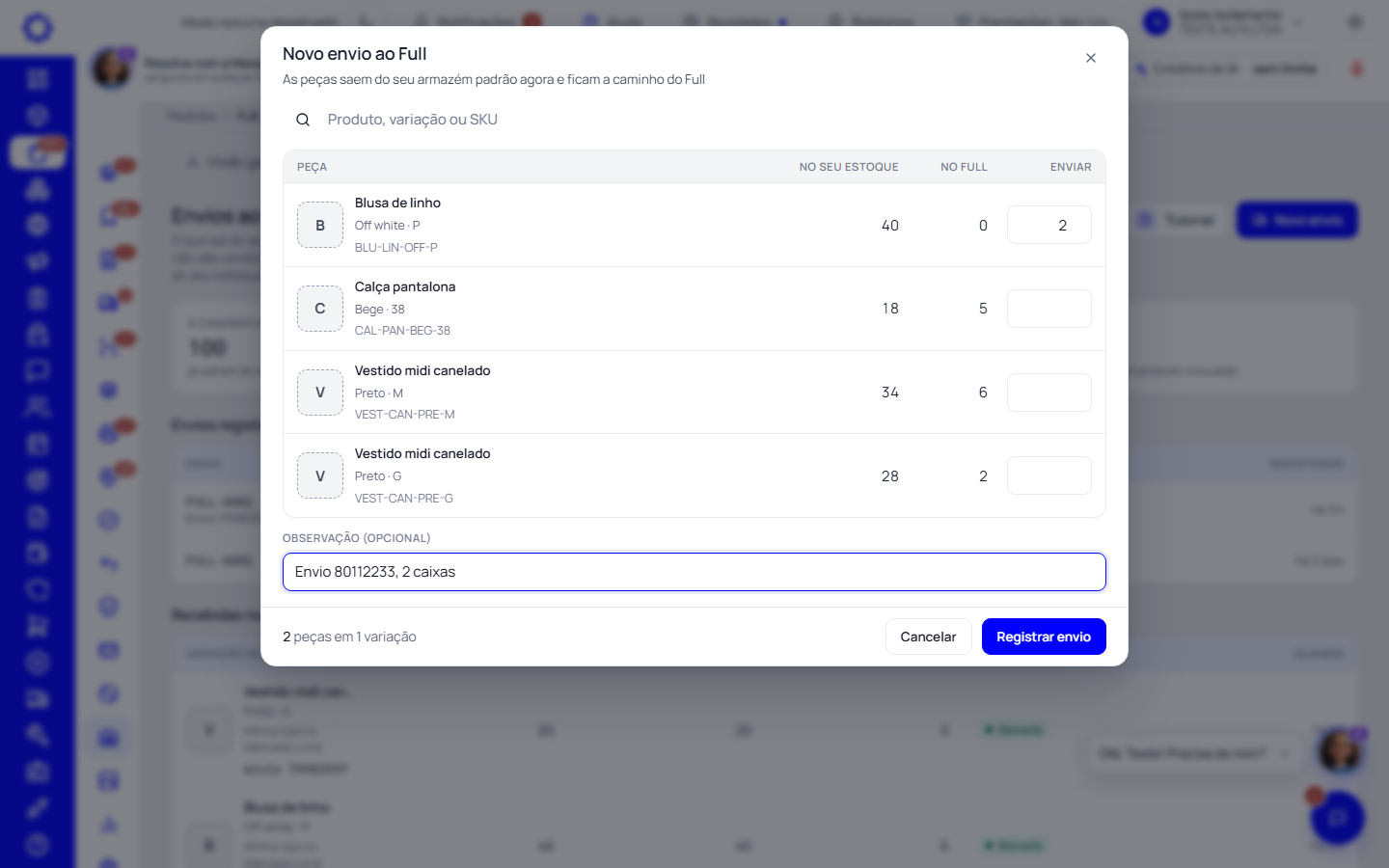Click stock value 34 for VEST-CAN-PRE-M
Viewport: 1389px width, 868px height.
click(890, 393)
